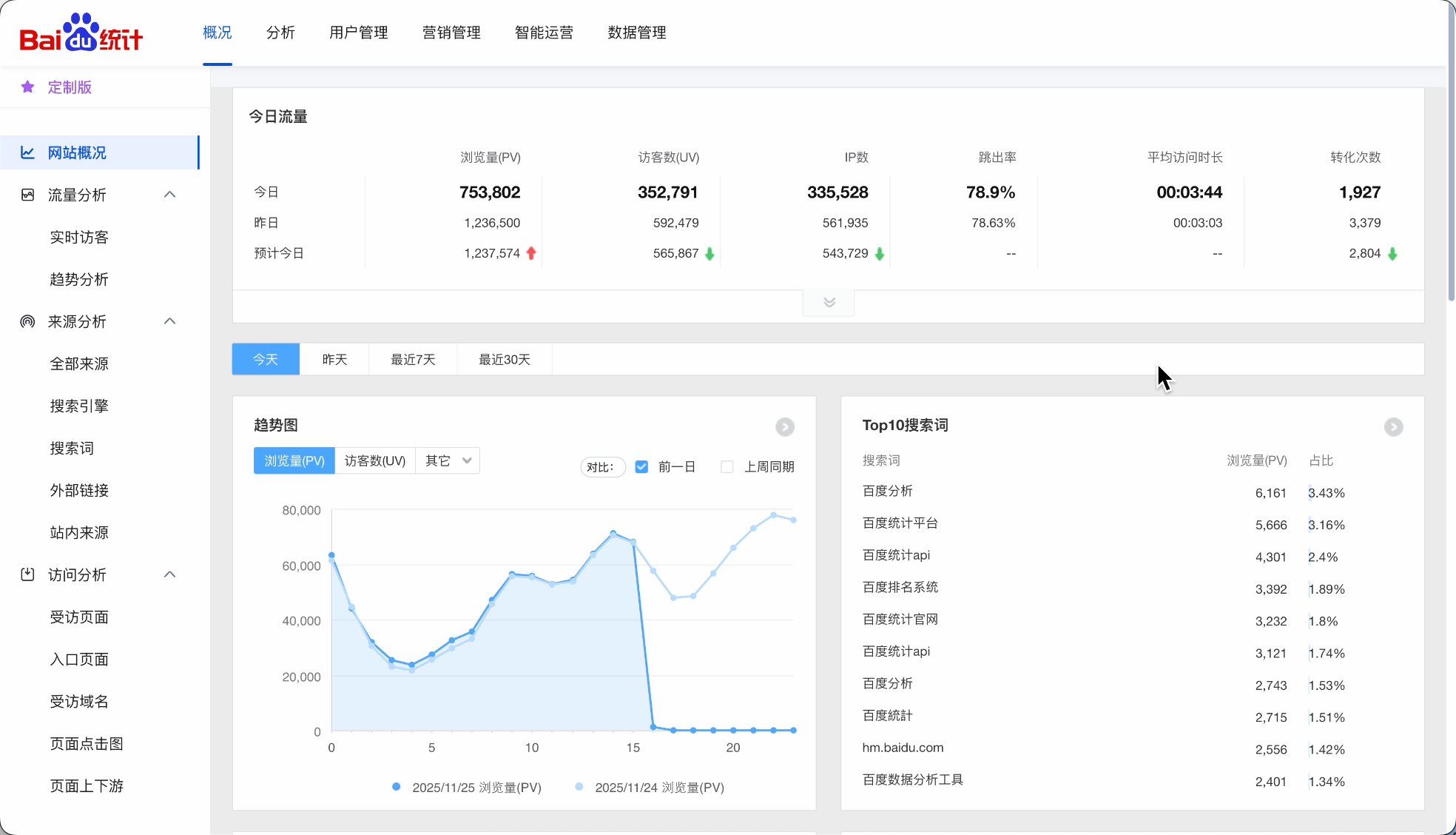Image resolution: width=1456 pixels, height=835 pixels.
Task: Toggle the 2025/11/25 浏览量 legend dot
Action: tap(397, 787)
